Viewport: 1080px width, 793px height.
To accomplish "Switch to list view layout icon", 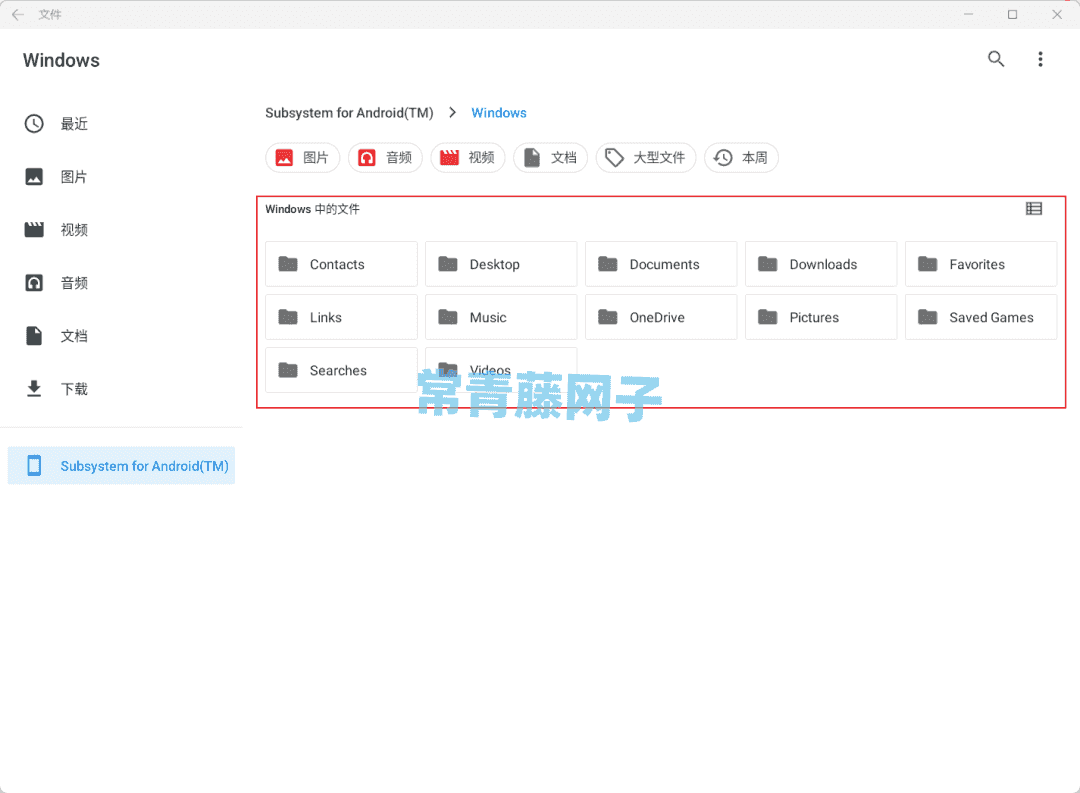I will click(1034, 209).
